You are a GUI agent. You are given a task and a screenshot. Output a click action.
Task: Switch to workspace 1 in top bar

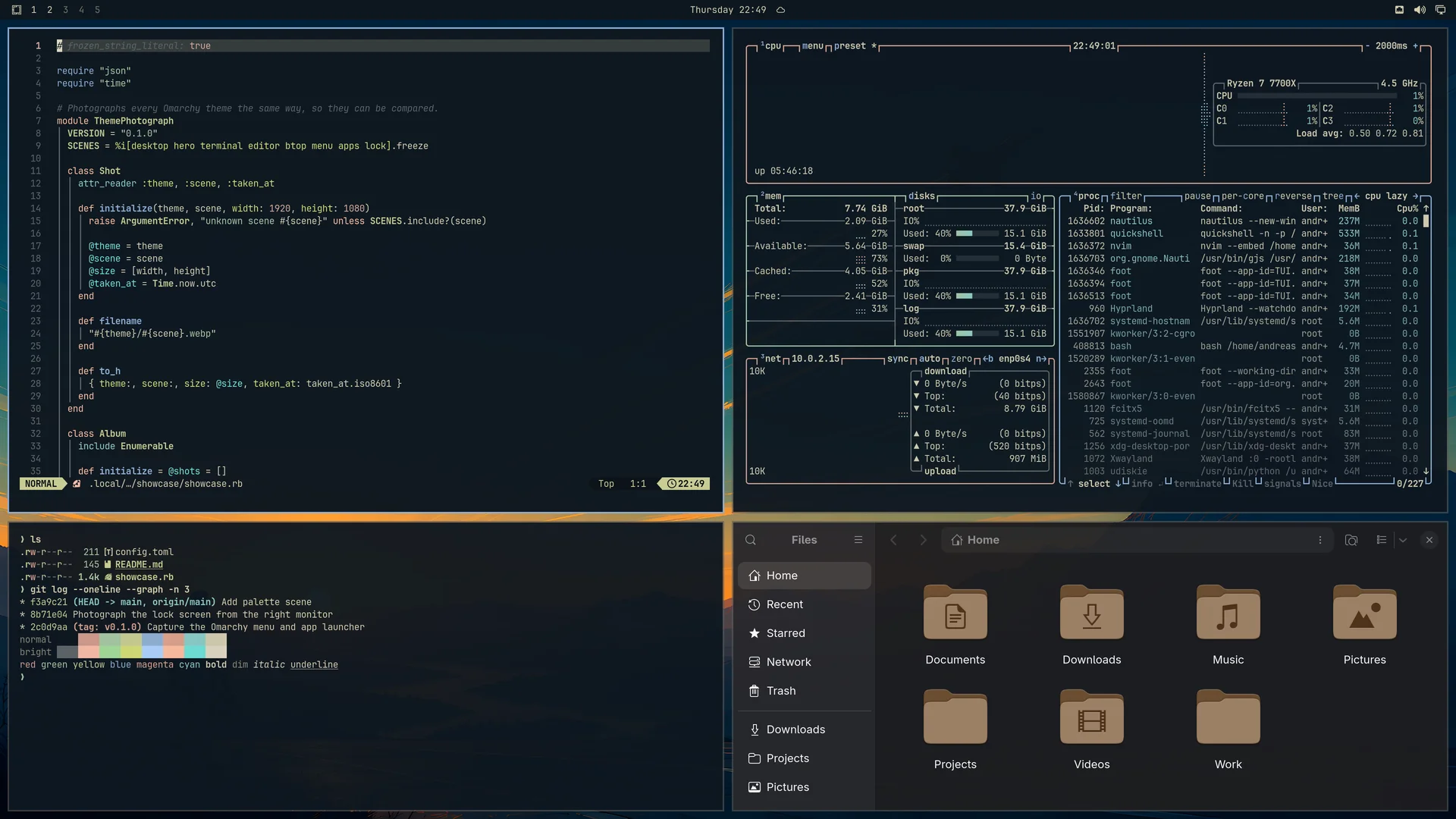point(33,10)
